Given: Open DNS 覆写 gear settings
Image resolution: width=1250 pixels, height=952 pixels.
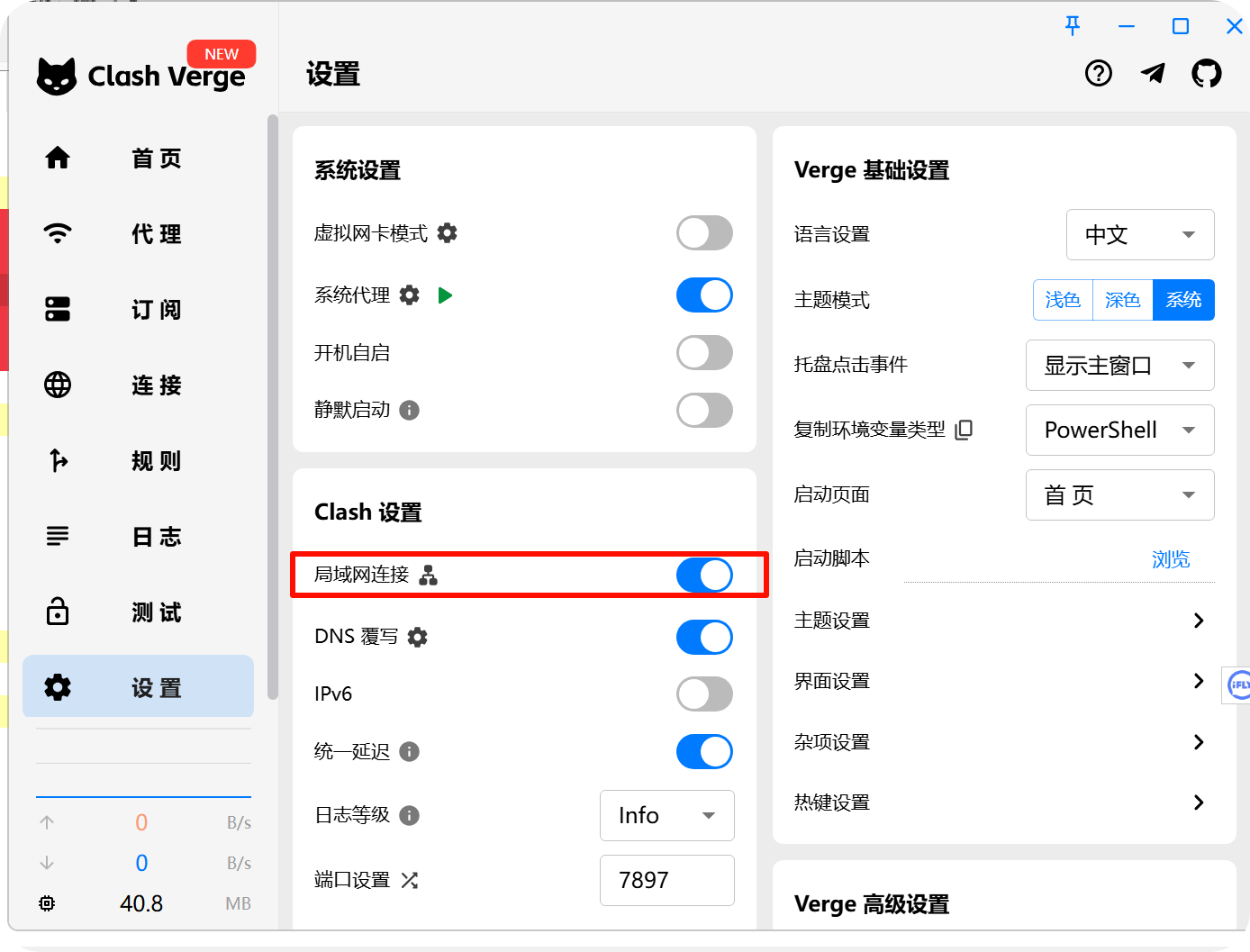Looking at the screenshot, I should tap(417, 637).
